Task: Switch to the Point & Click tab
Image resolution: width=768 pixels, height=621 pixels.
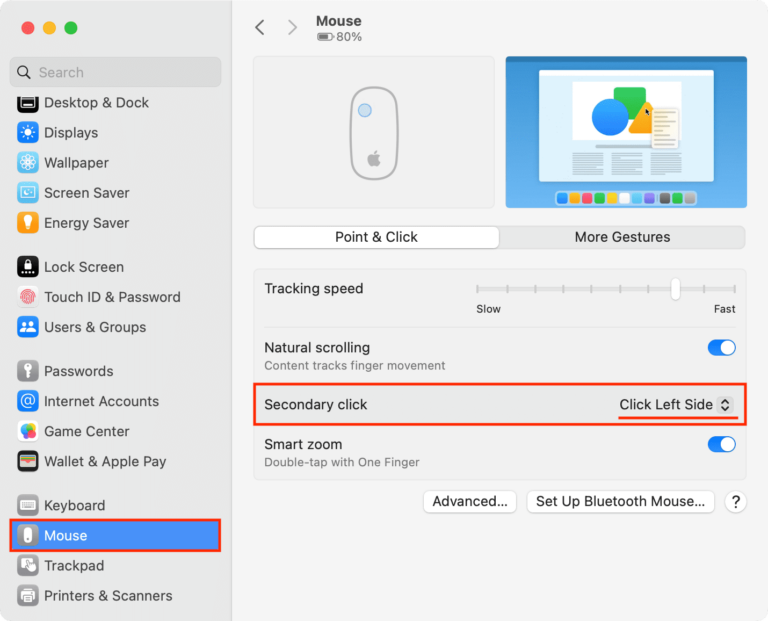Action: (x=376, y=237)
